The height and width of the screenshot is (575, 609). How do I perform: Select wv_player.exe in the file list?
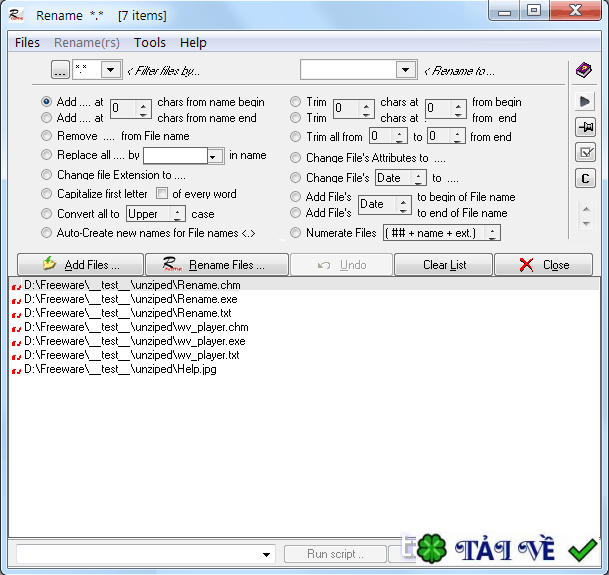click(x=135, y=341)
